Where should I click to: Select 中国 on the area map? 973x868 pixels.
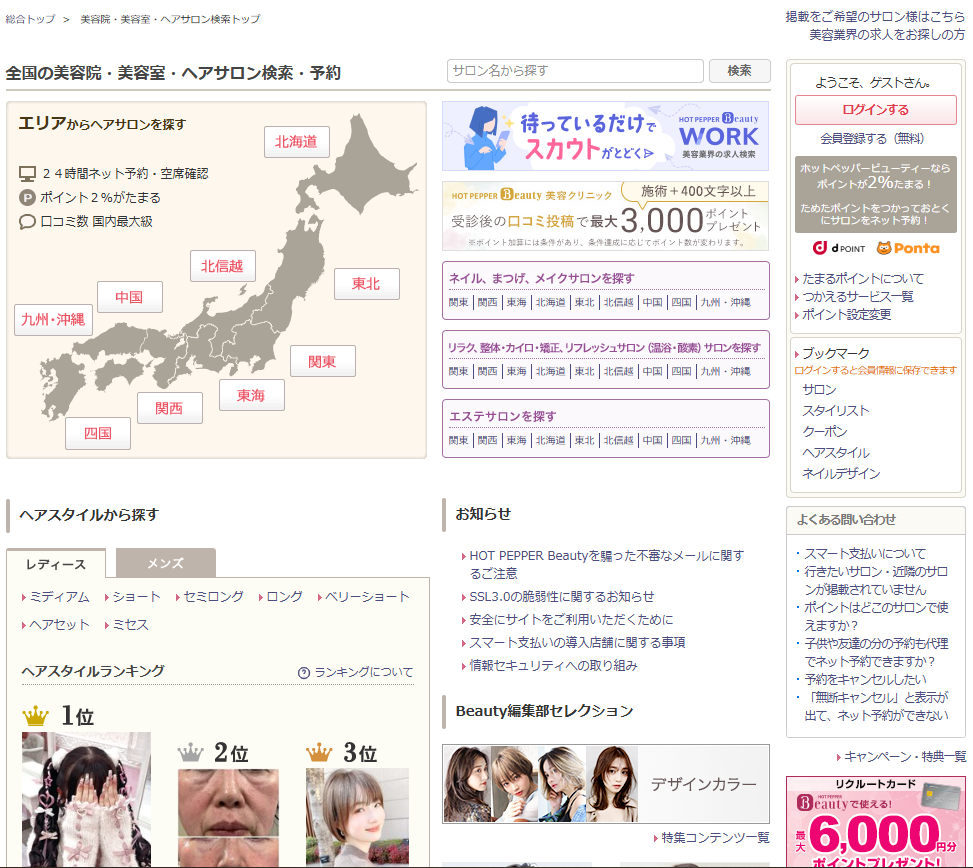point(130,297)
